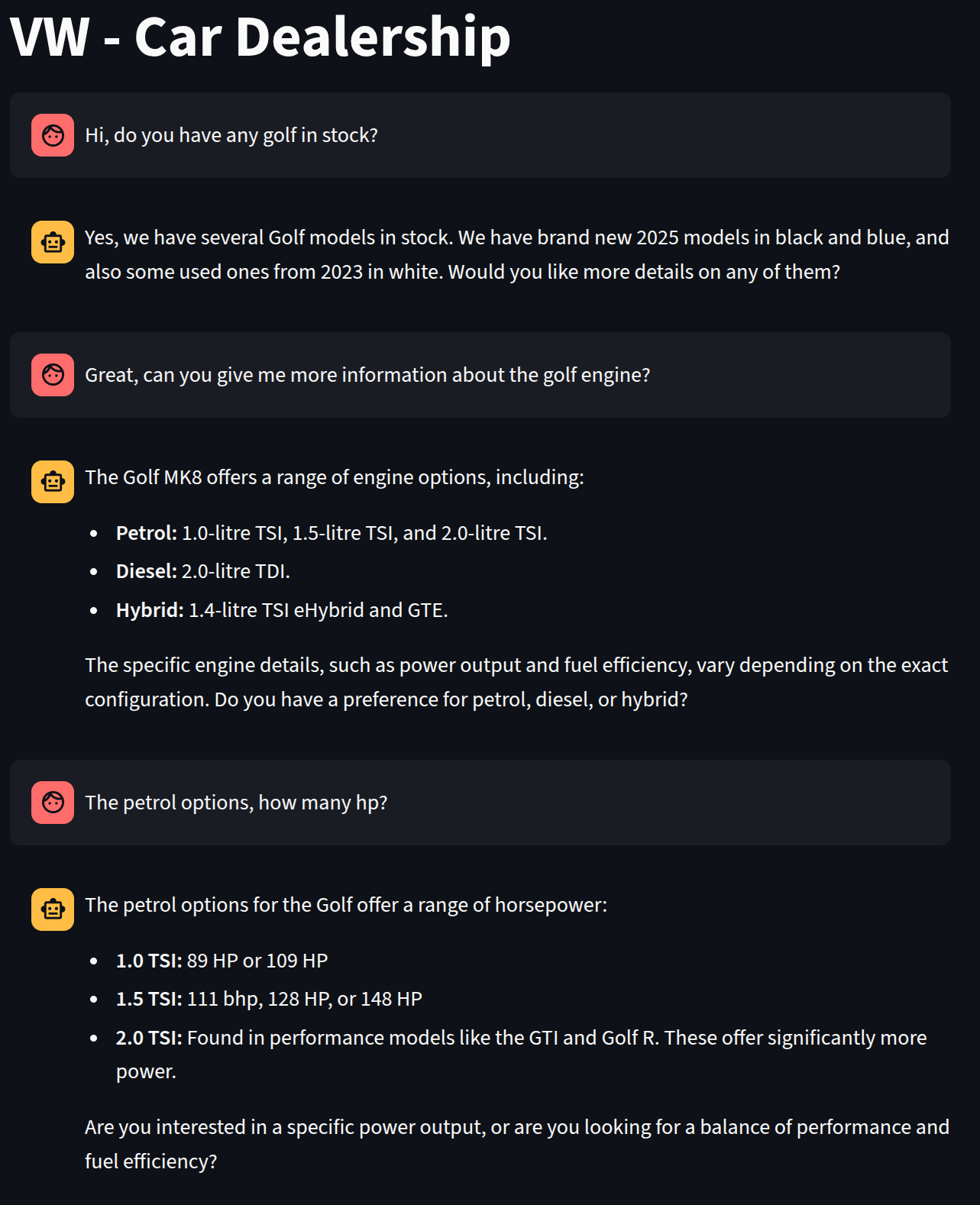Click the message asking about the golf engine
This screenshot has height=1205, width=980.
[367, 375]
